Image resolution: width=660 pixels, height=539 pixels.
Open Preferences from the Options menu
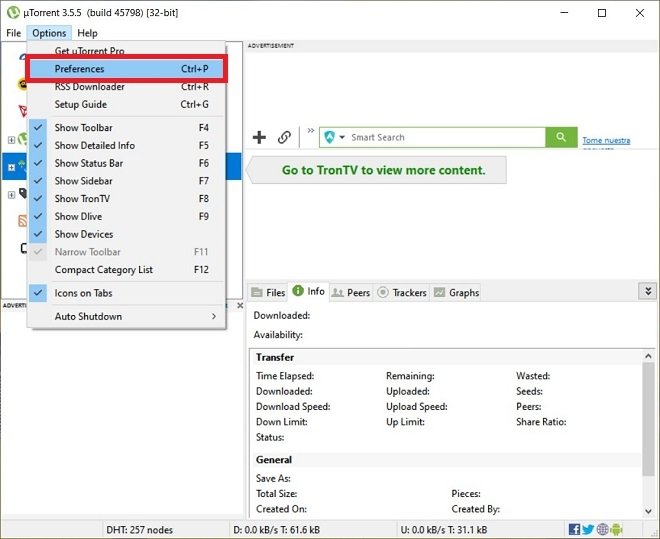tap(126, 69)
